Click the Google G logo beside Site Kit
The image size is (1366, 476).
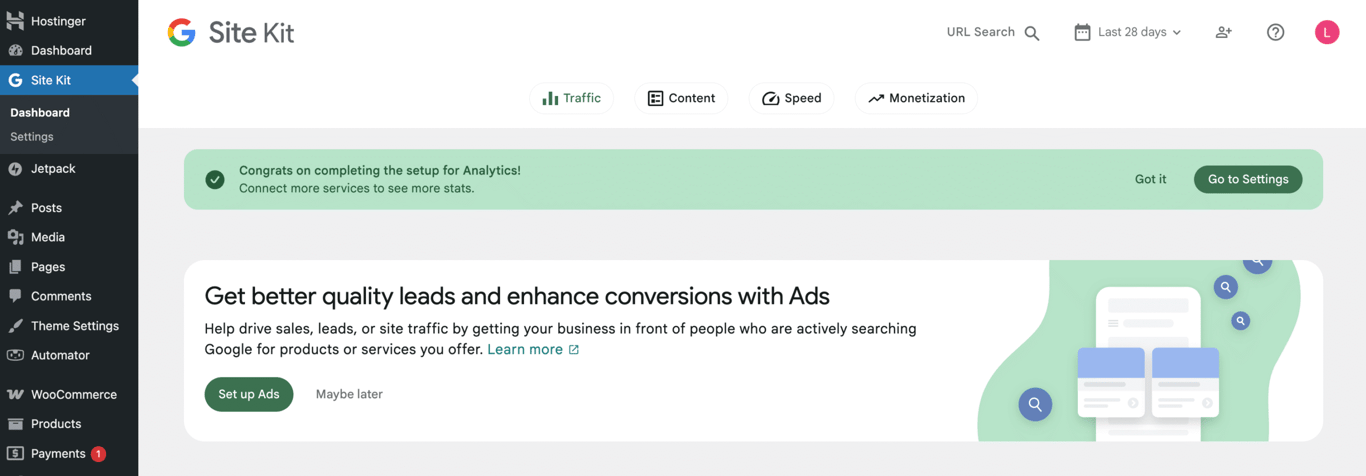181,33
